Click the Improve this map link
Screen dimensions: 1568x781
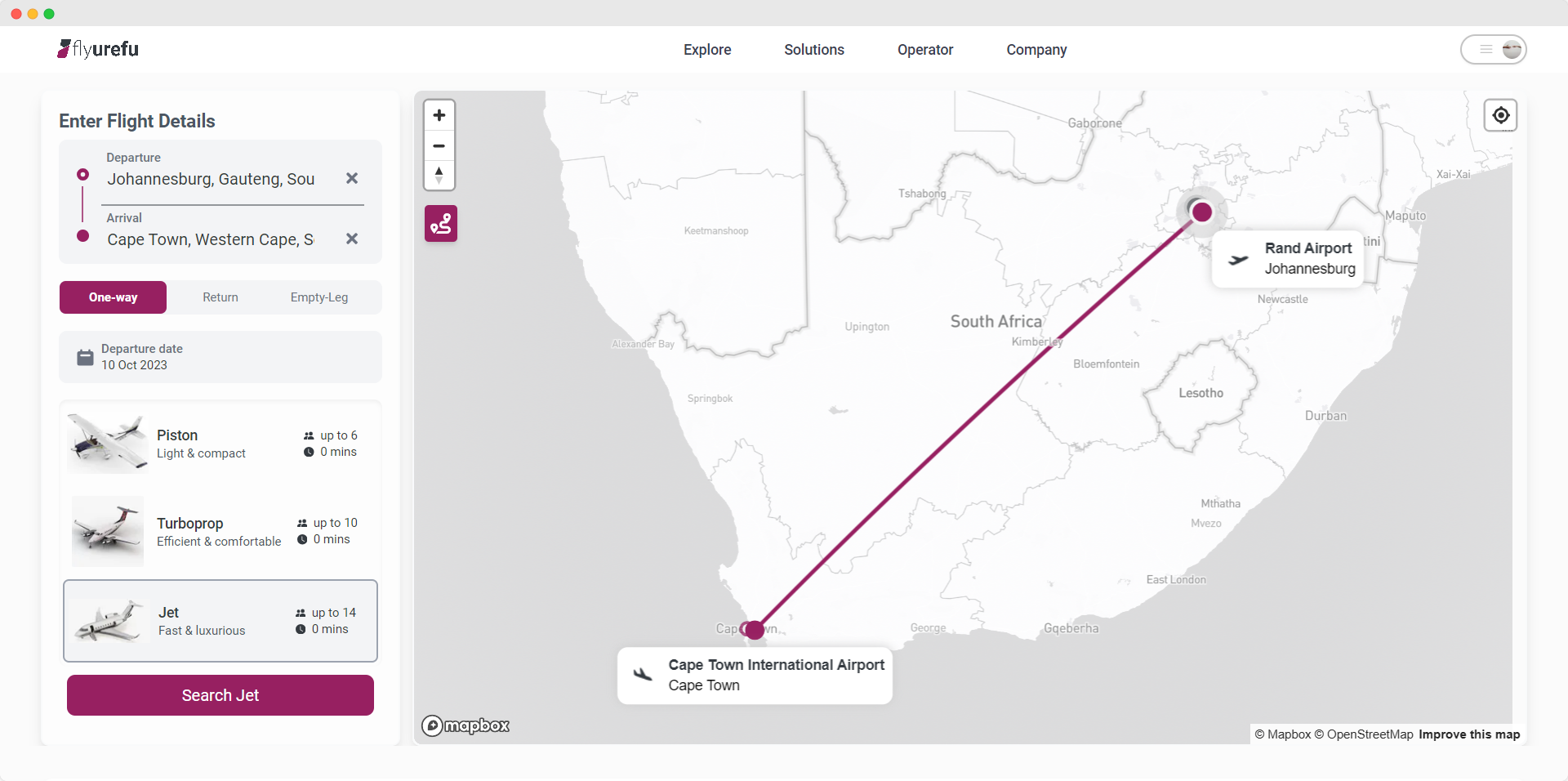(x=1469, y=734)
